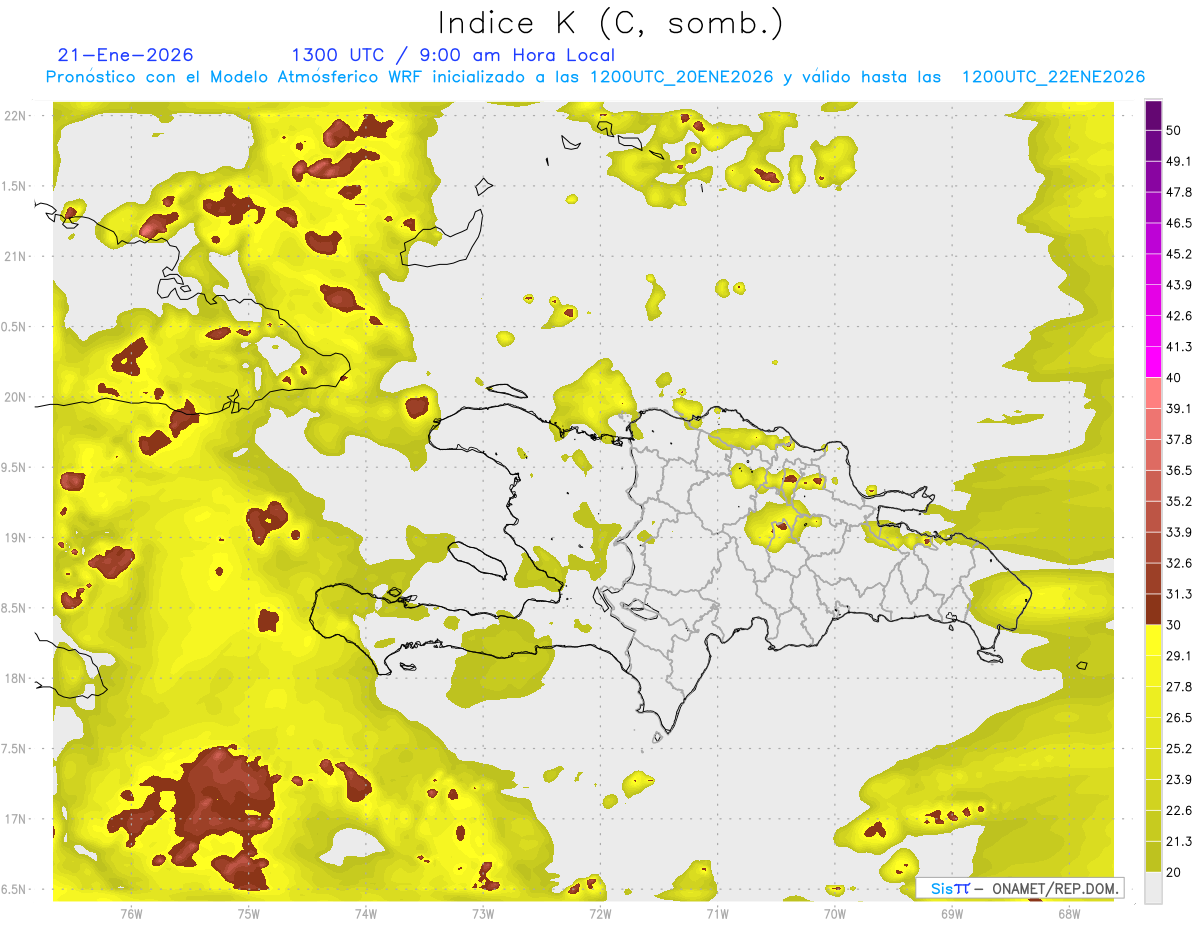
Task: Click the '70W' longitude label
Action: (835, 913)
